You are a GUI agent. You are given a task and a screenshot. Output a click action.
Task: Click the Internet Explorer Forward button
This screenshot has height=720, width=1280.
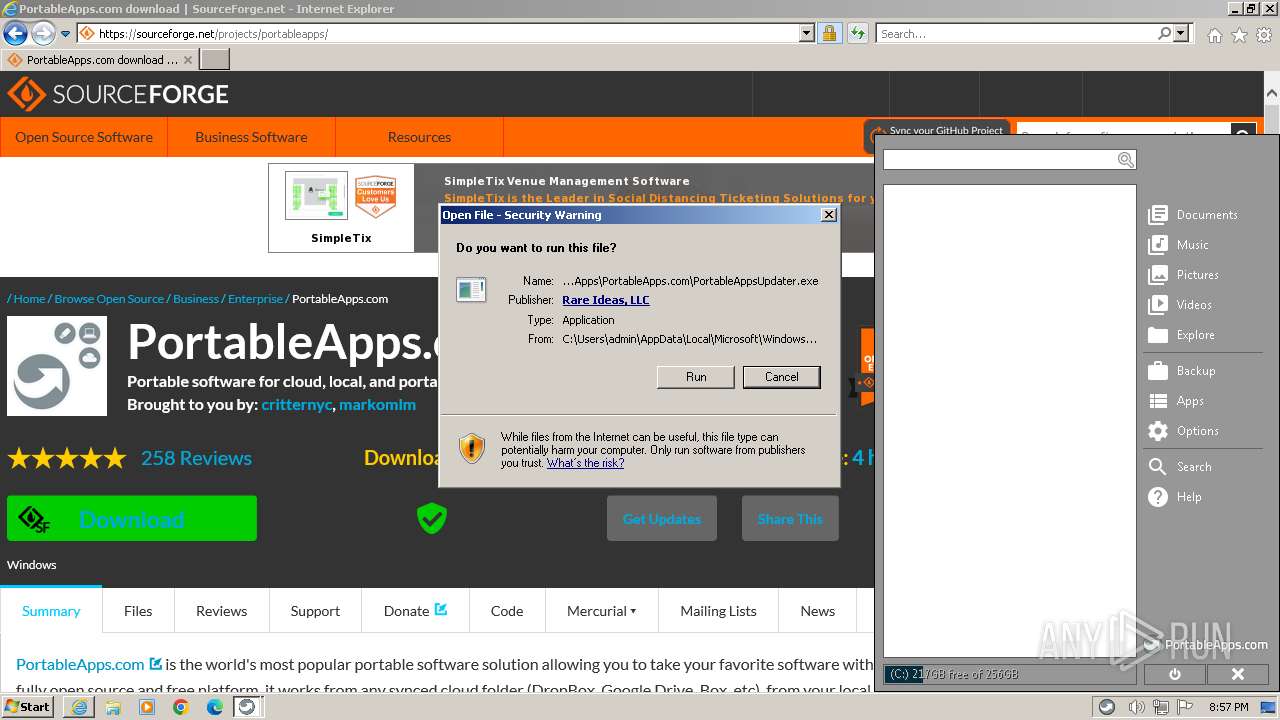click(x=42, y=34)
